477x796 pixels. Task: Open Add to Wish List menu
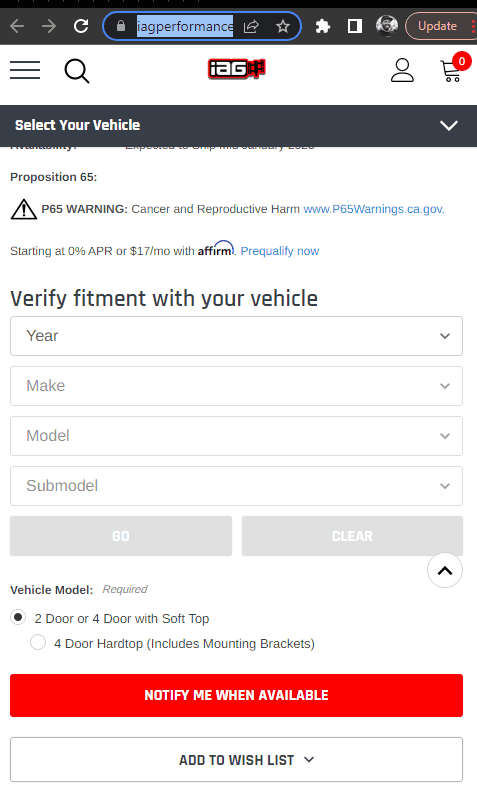click(236, 760)
